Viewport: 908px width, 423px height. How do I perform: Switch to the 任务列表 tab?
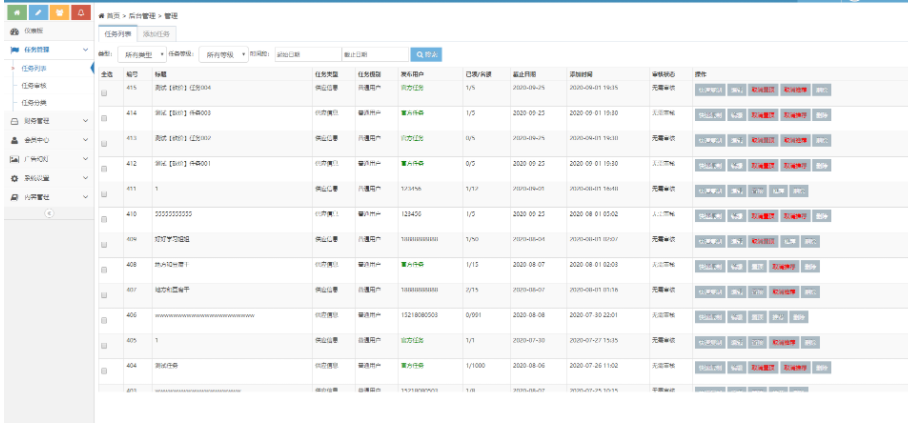(x=118, y=34)
